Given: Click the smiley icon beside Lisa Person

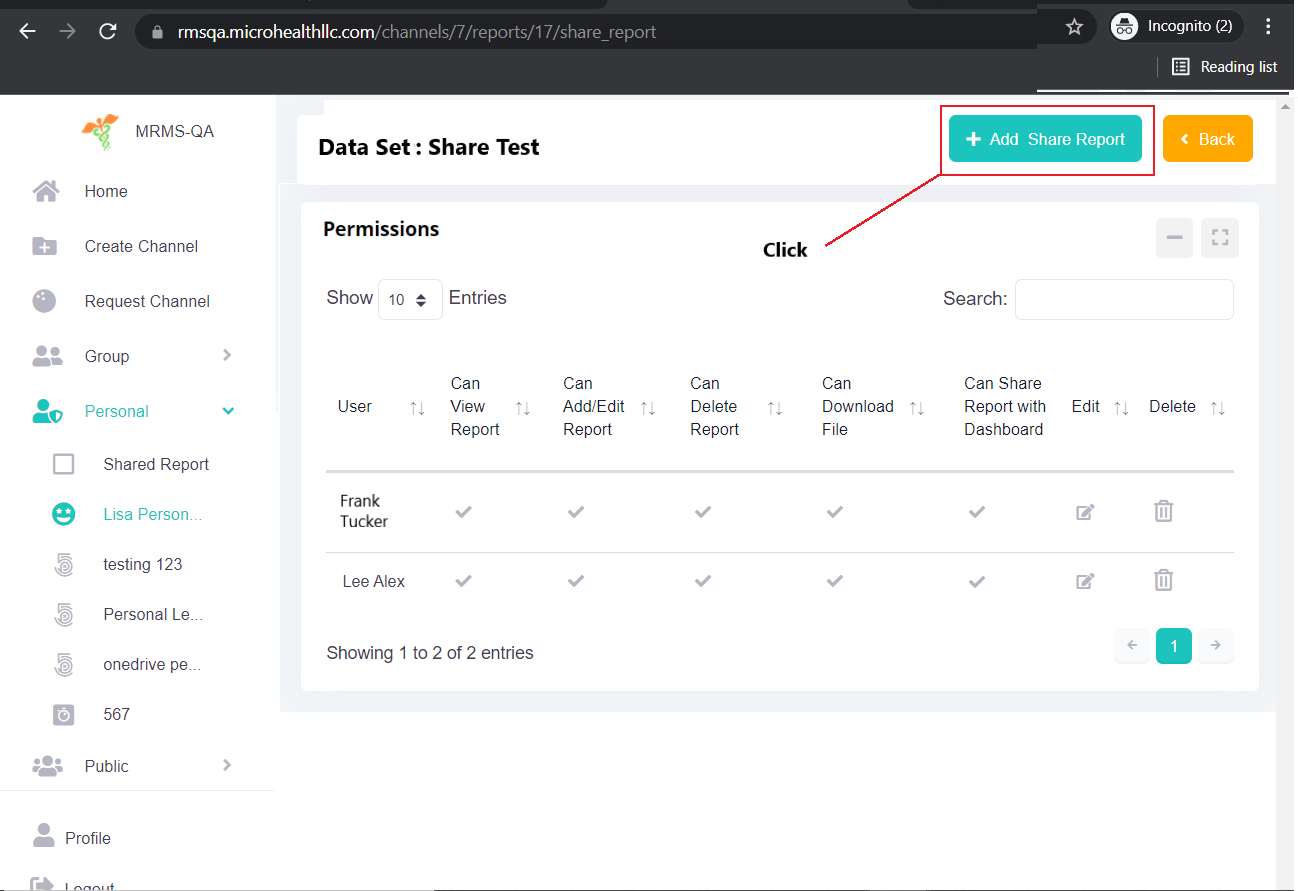Looking at the screenshot, I should (x=64, y=514).
